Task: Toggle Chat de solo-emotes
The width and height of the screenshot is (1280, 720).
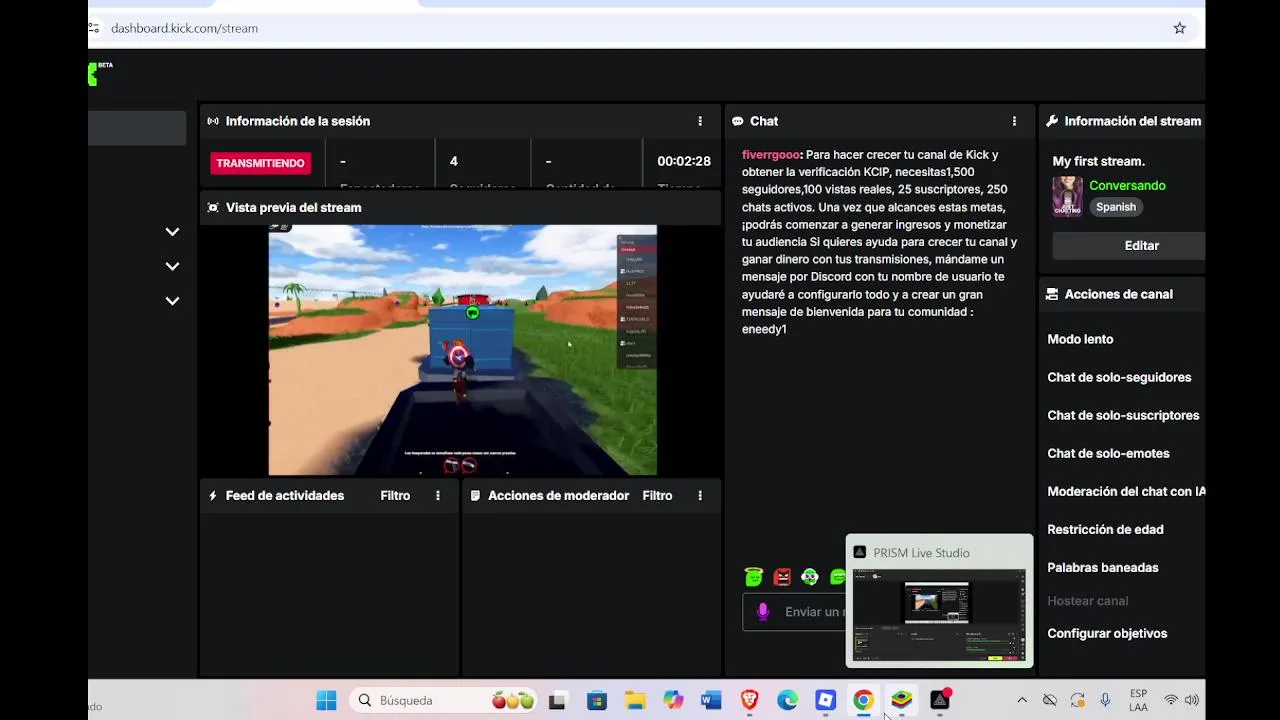Action: click(1108, 453)
